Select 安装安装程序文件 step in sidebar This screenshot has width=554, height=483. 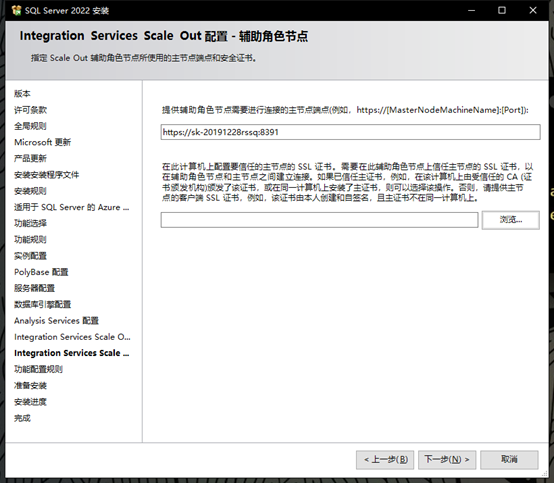click(x=47, y=175)
